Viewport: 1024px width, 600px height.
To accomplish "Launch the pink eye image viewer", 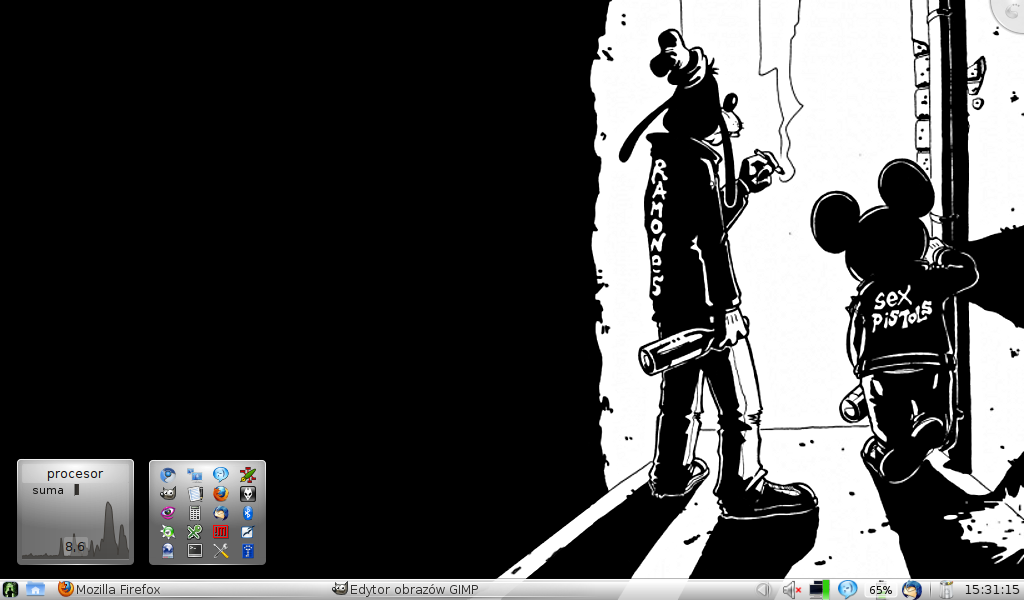I will tap(168, 513).
